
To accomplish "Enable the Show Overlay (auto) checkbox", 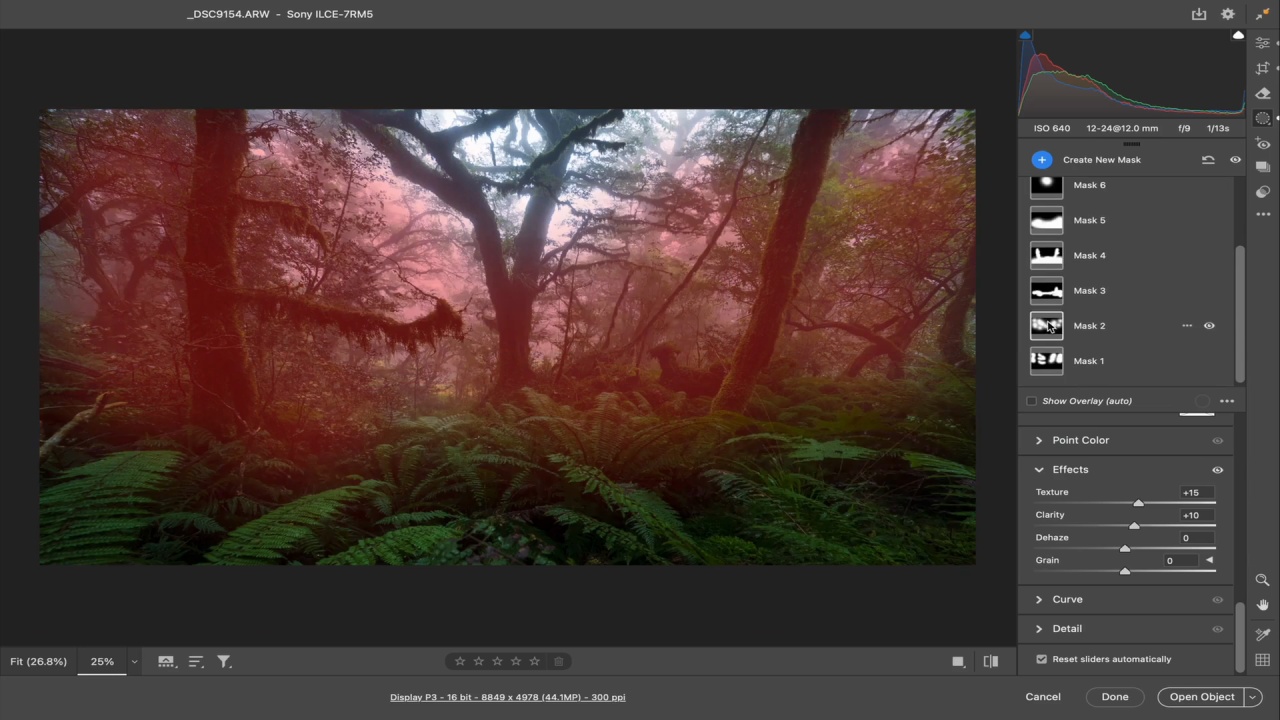I will [x=1031, y=401].
